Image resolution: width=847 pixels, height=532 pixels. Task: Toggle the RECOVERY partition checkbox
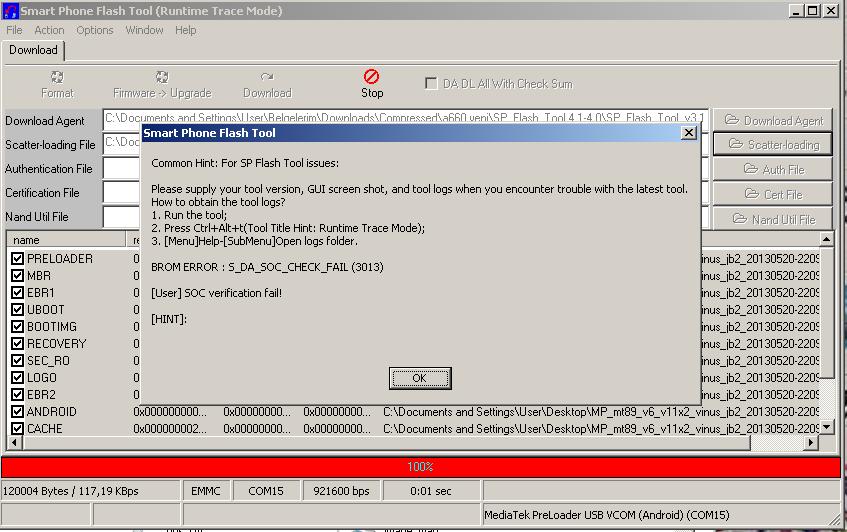click(17, 344)
